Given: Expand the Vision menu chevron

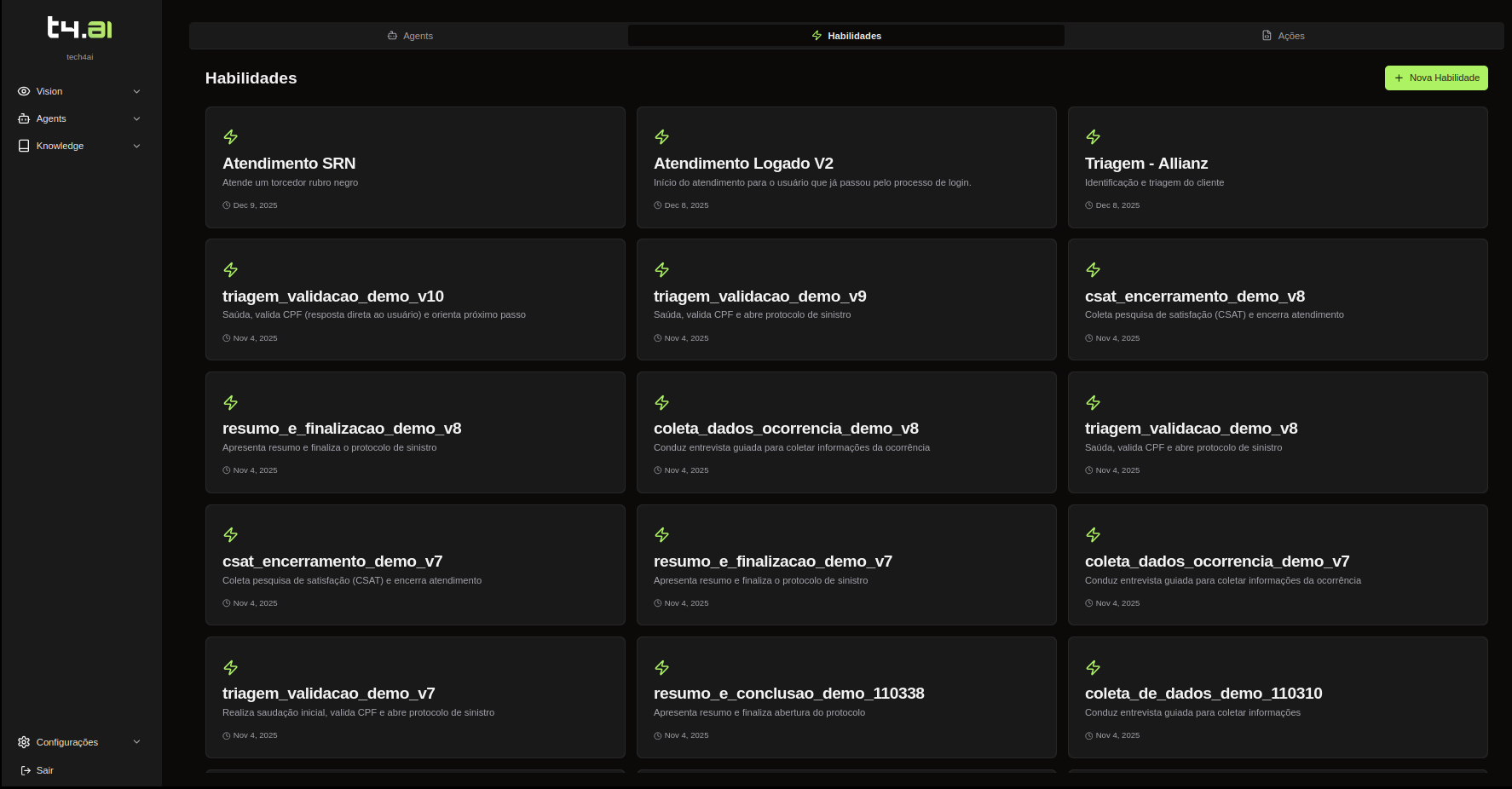Looking at the screenshot, I should (136, 91).
